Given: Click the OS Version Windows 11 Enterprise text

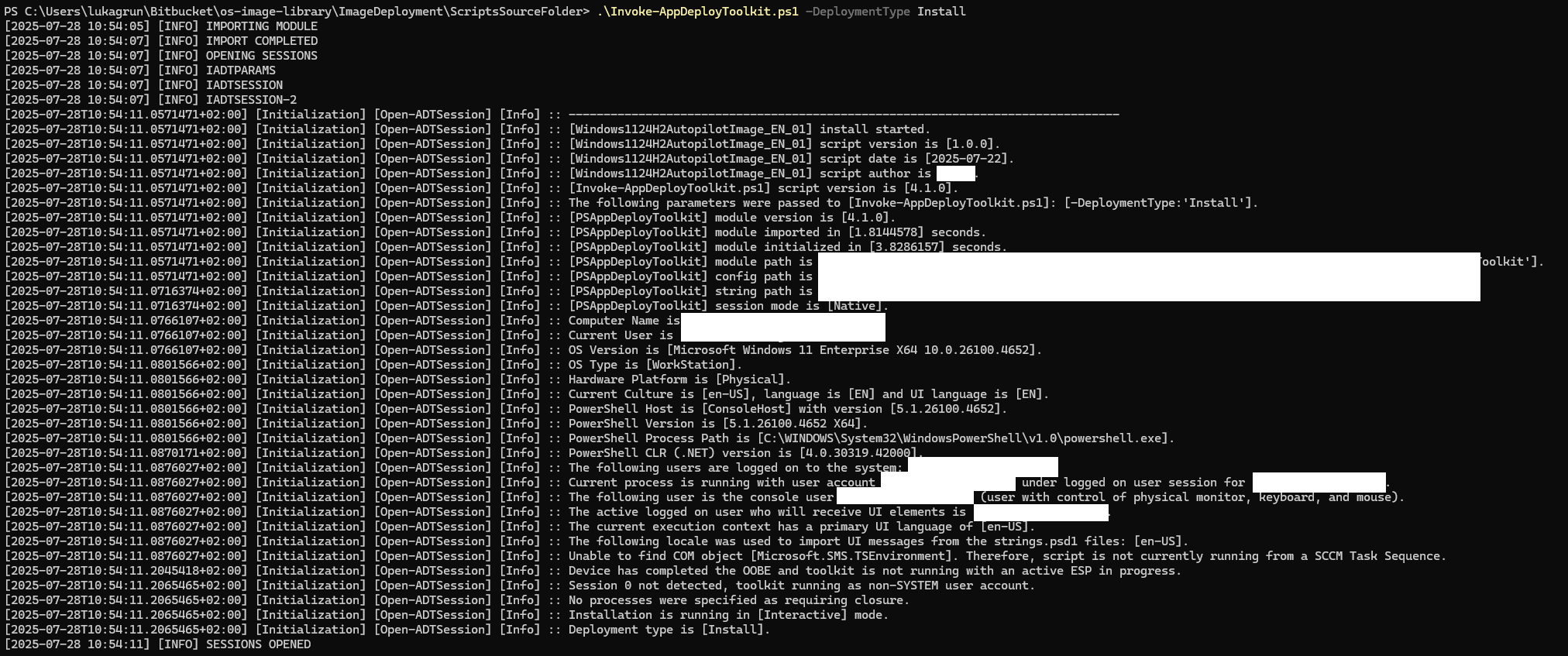Looking at the screenshot, I should [804, 350].
